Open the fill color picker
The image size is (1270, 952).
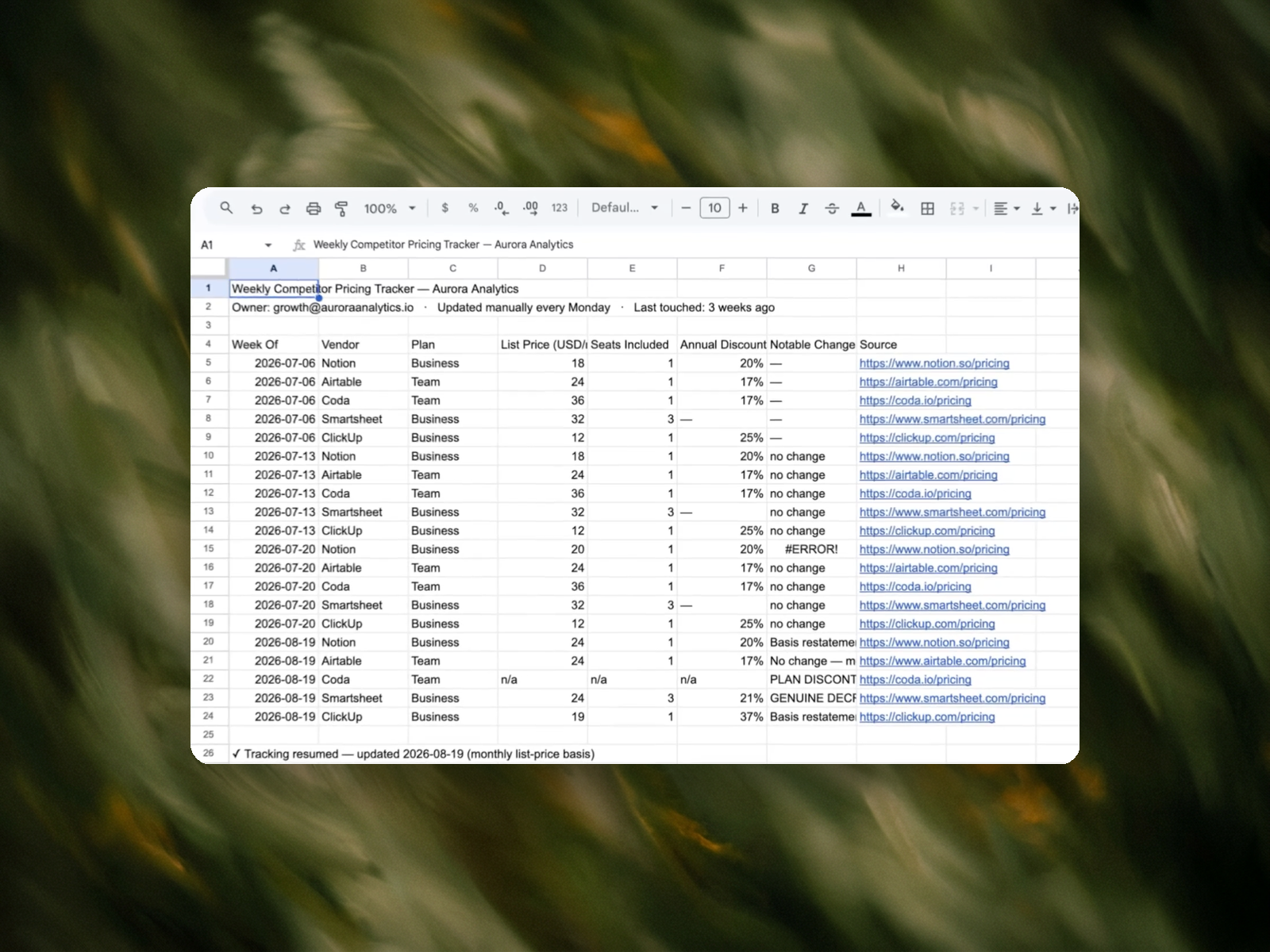coord(897,208)
